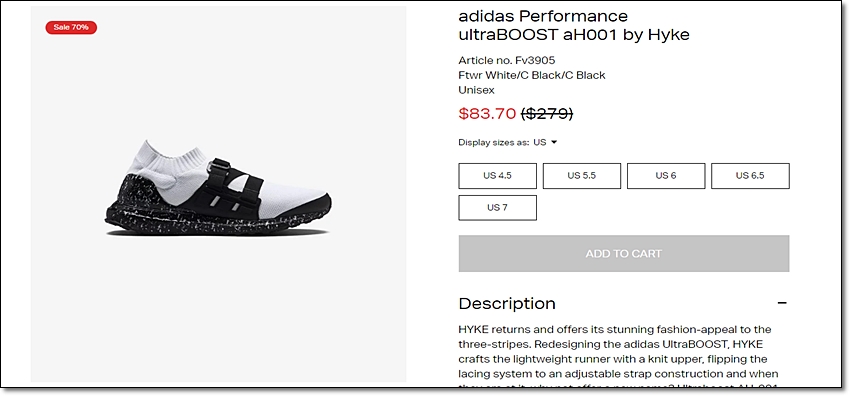
Task: Select size US 7
Action: [x=497, y=207]
